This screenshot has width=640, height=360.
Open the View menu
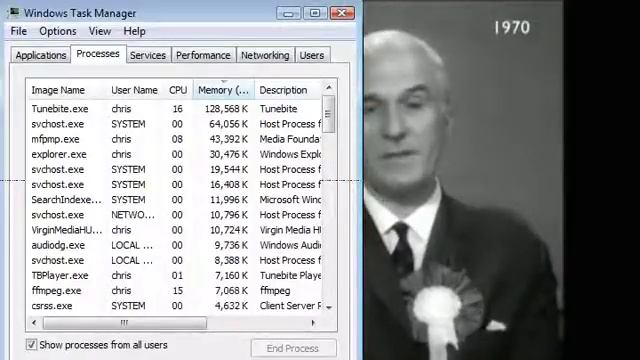[x=100, y=31]
